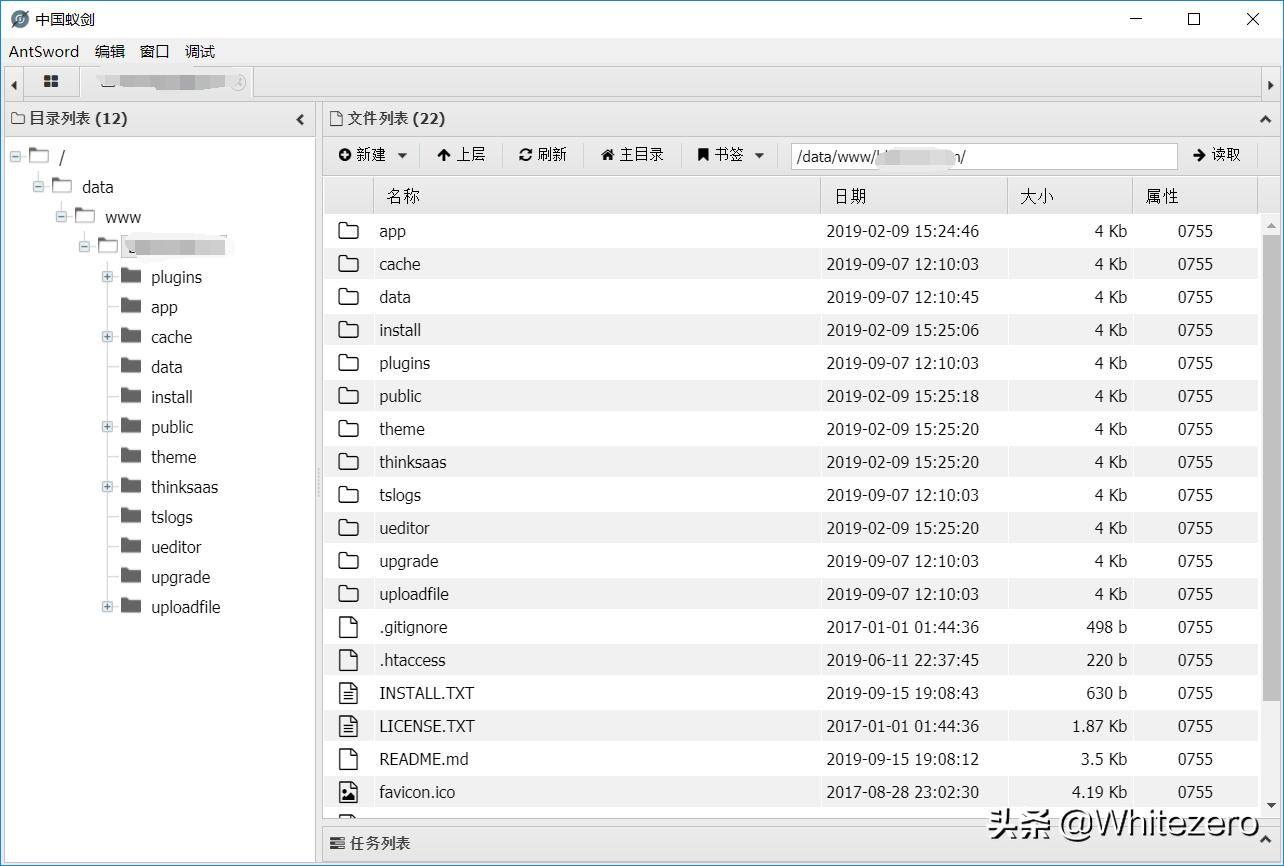Click the thinksaas folder icon in directory tree
This screenshot has width=1284, height=866.
[x=131, y=486]
